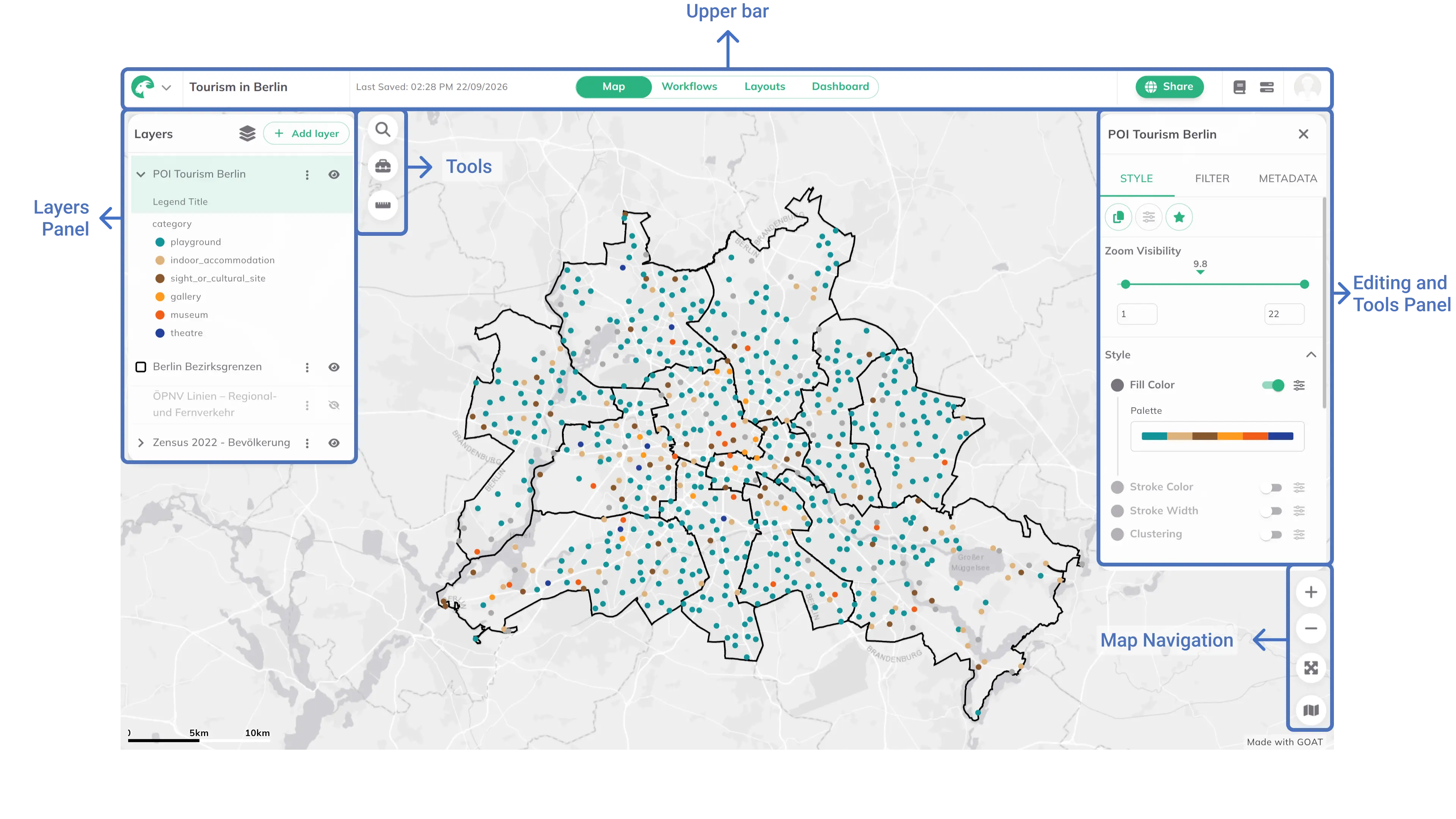Open options menu for POI Tourism Berlin layer
The height and width of the screenshot is (819, 1456).
pyautogui.click(x=307, y=175)
